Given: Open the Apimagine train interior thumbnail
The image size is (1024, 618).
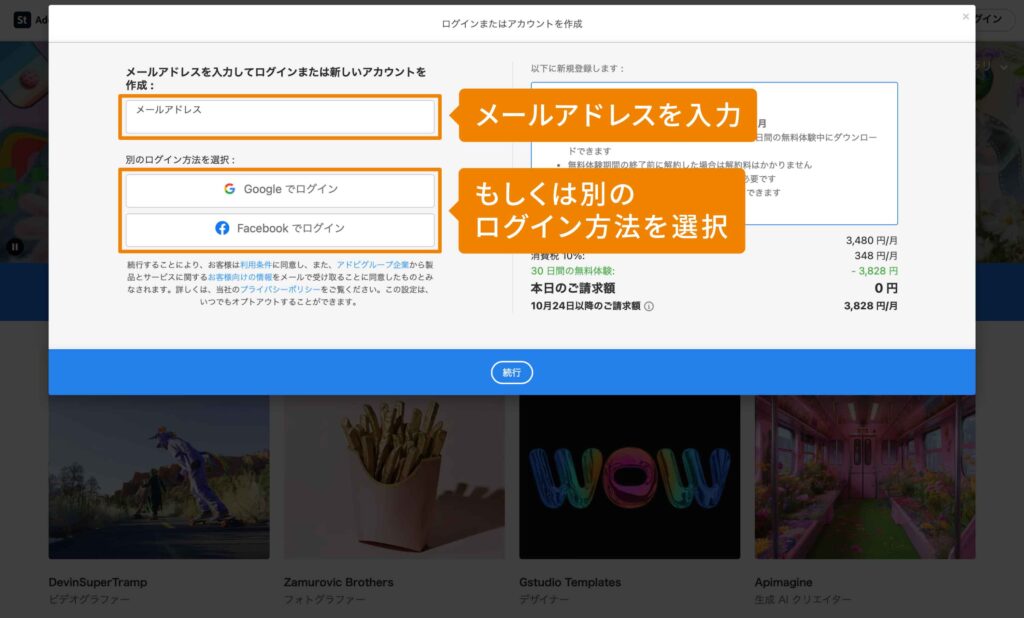Looking at the screenshot, I should coord(865,477).
